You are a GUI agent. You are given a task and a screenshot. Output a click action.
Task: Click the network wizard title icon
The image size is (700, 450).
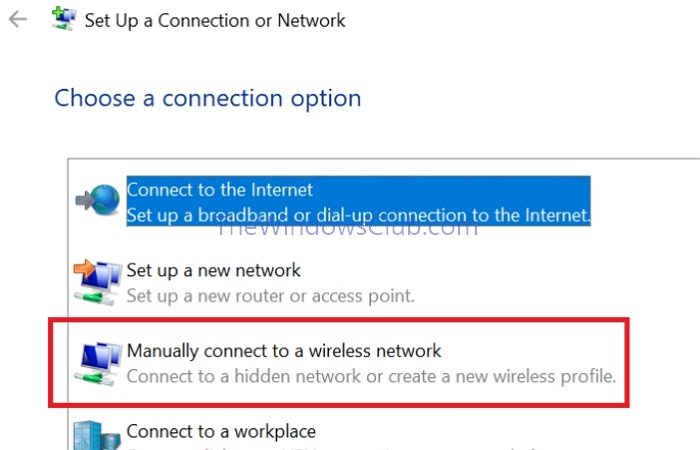pos(64,21)
